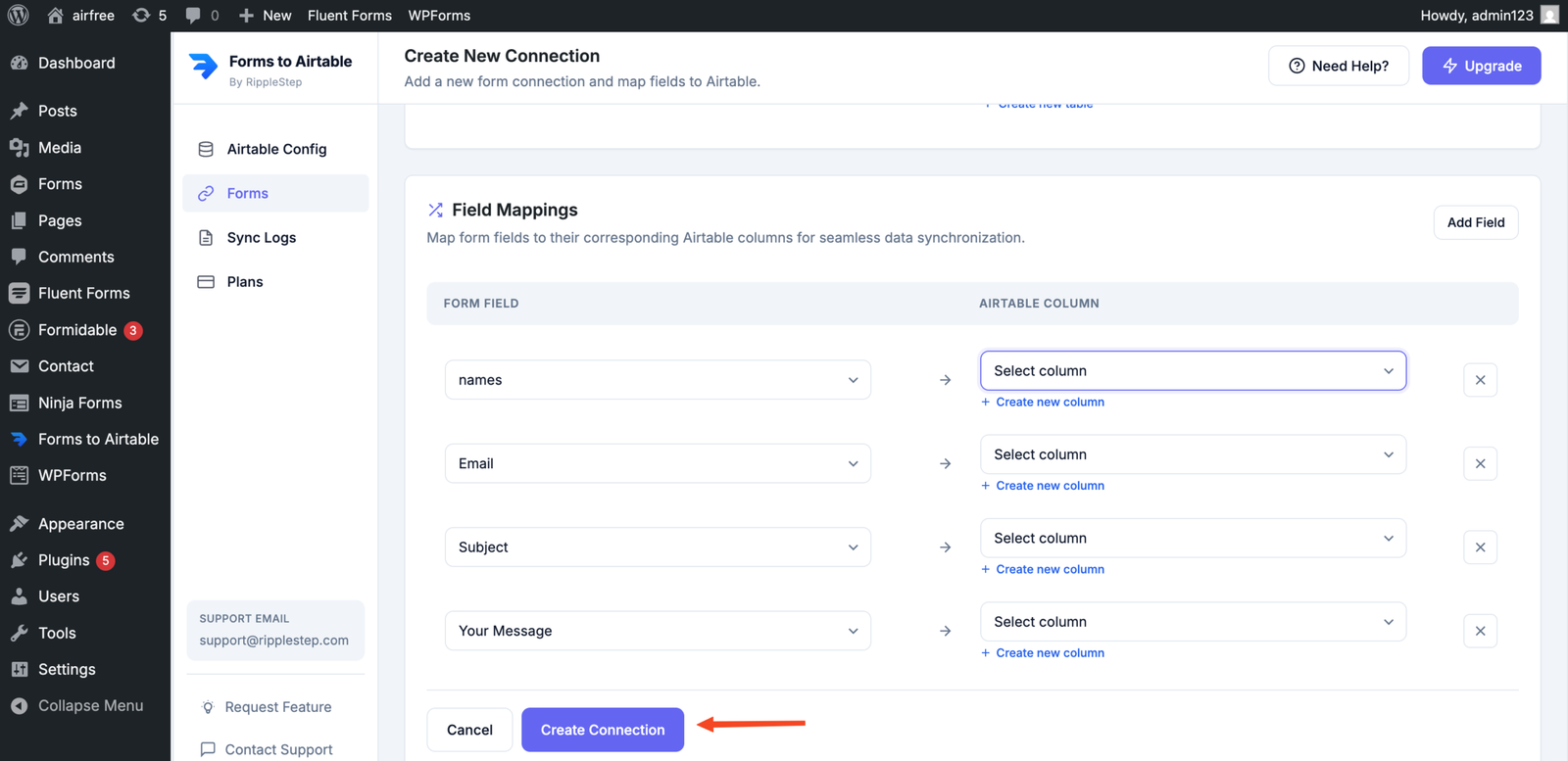Screen dimensions: 1568x761
Task: Click Need Help? button
Action: click(1339, 66)
